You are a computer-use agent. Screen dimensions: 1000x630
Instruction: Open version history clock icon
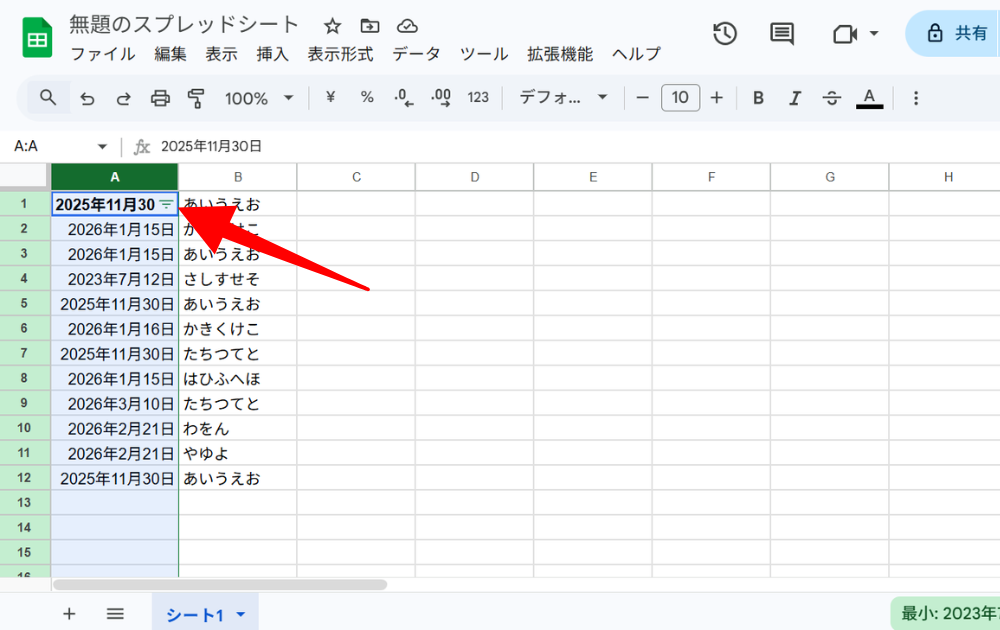coord(725,33)
